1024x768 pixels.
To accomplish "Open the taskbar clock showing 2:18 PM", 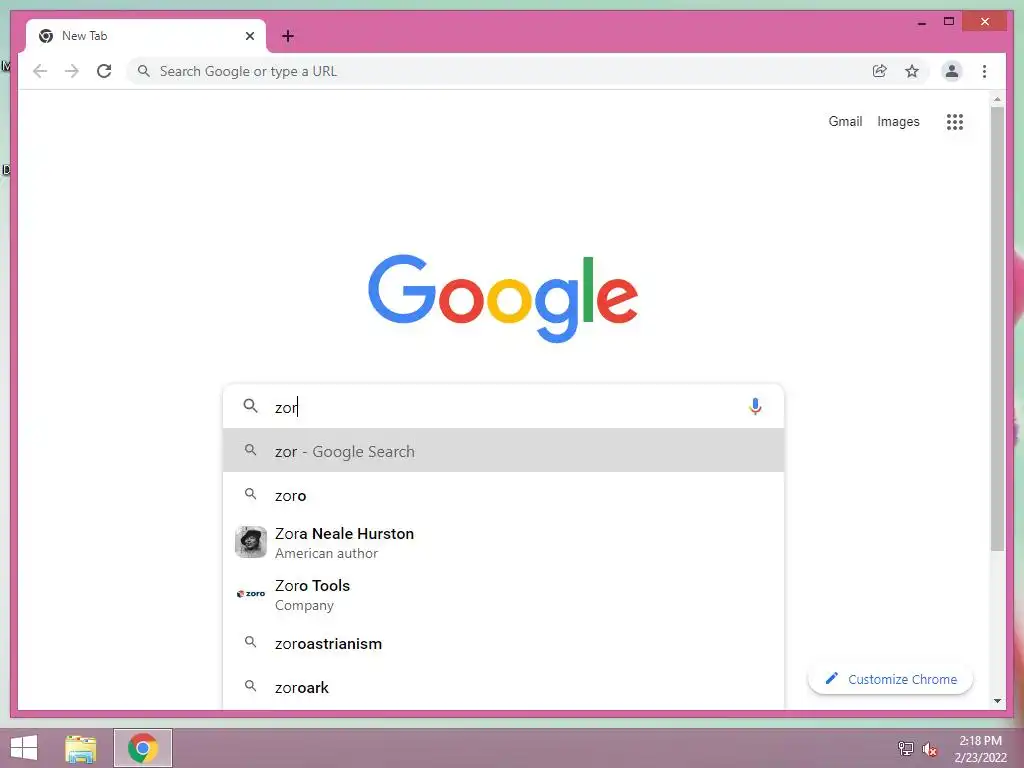I will point(980,748).
